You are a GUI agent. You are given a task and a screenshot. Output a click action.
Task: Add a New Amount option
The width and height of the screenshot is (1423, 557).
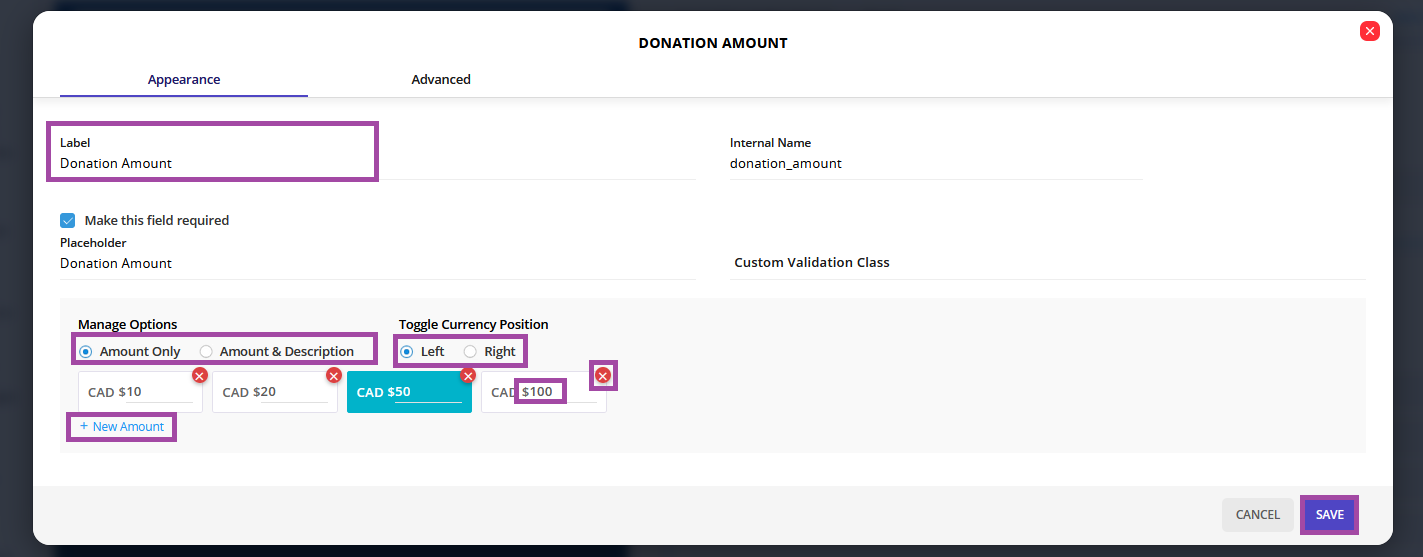[x=122, y=427]
